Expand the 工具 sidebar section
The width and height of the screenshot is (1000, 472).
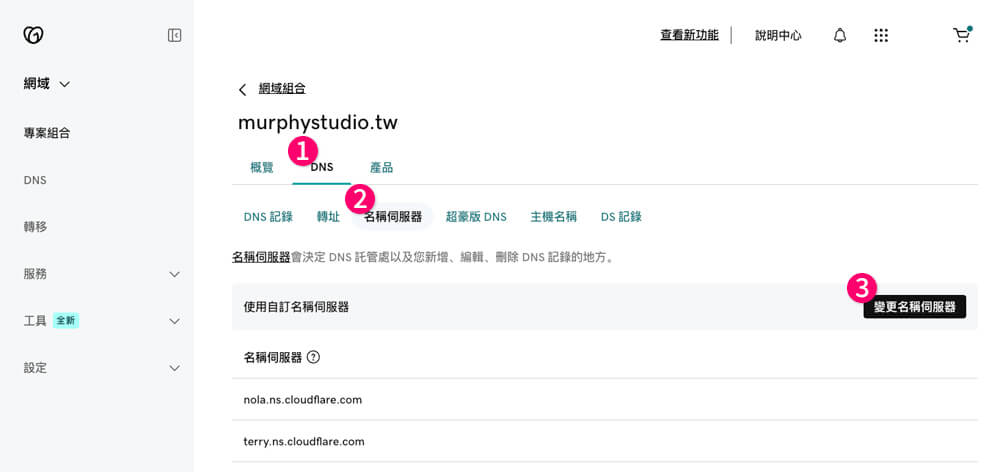pyautogui.click(x=174, y=321)
